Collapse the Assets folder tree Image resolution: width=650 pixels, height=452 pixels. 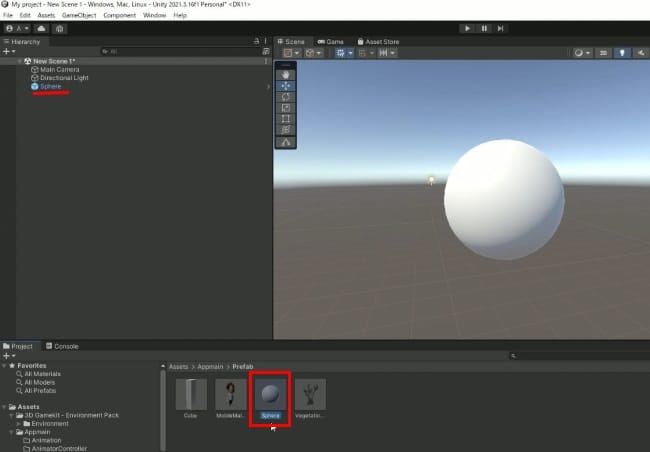tap(4, 407)
